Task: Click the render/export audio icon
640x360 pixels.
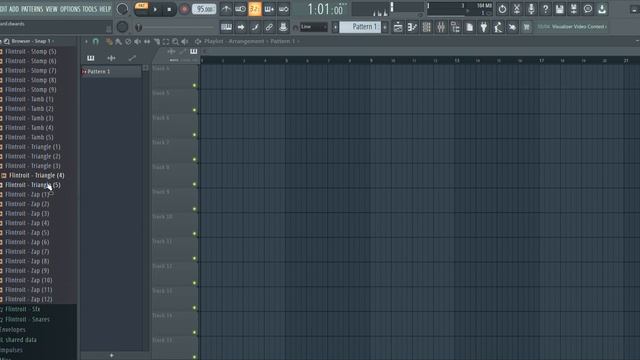Action: click(x=573, y=9)
